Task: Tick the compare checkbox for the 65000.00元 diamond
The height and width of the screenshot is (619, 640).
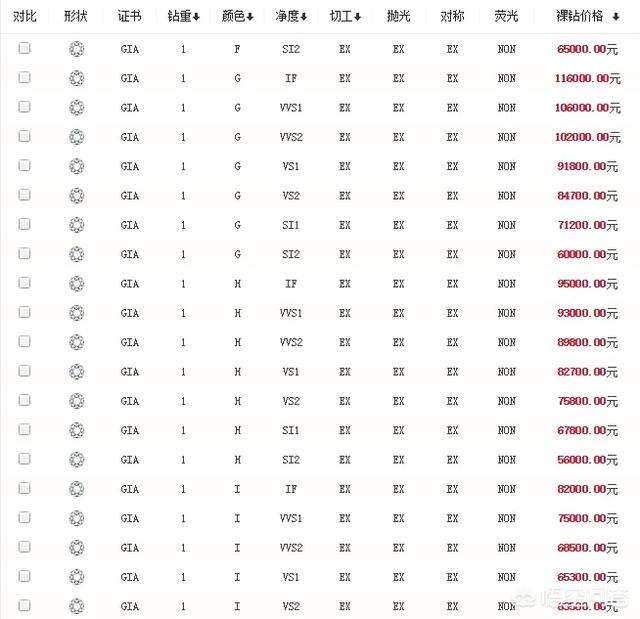Action: click(x=25, y=48)
